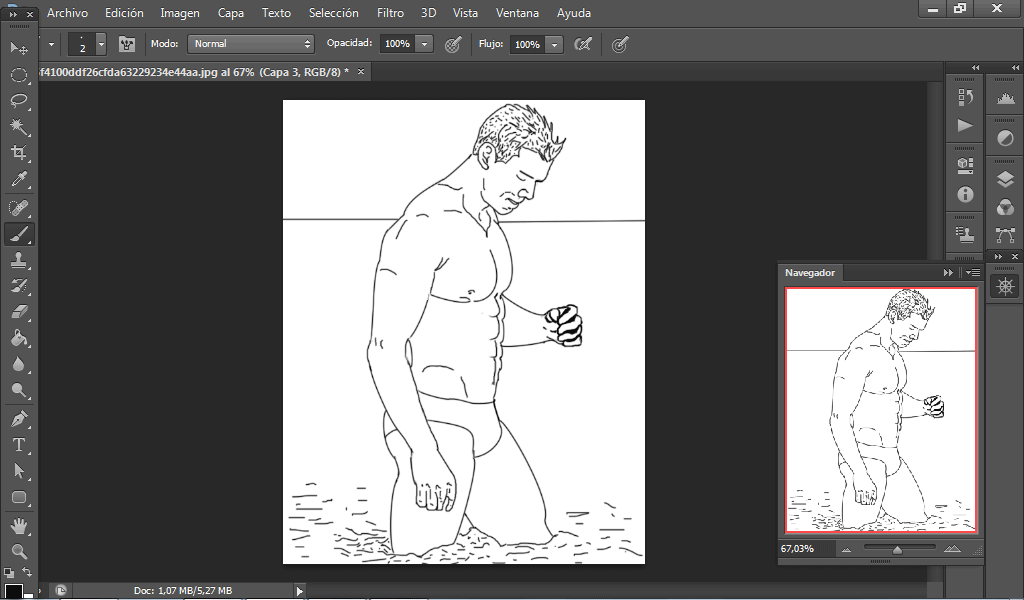Expand the right icon dock column
The height and width of the screenshot is (600, 1024).
(1015, 67)
